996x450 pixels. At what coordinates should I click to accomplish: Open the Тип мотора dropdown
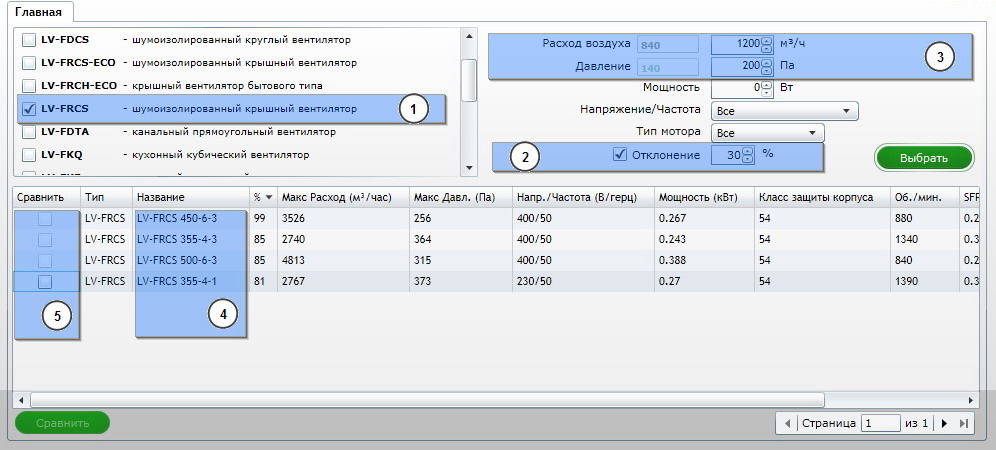(x=767, y=132)
